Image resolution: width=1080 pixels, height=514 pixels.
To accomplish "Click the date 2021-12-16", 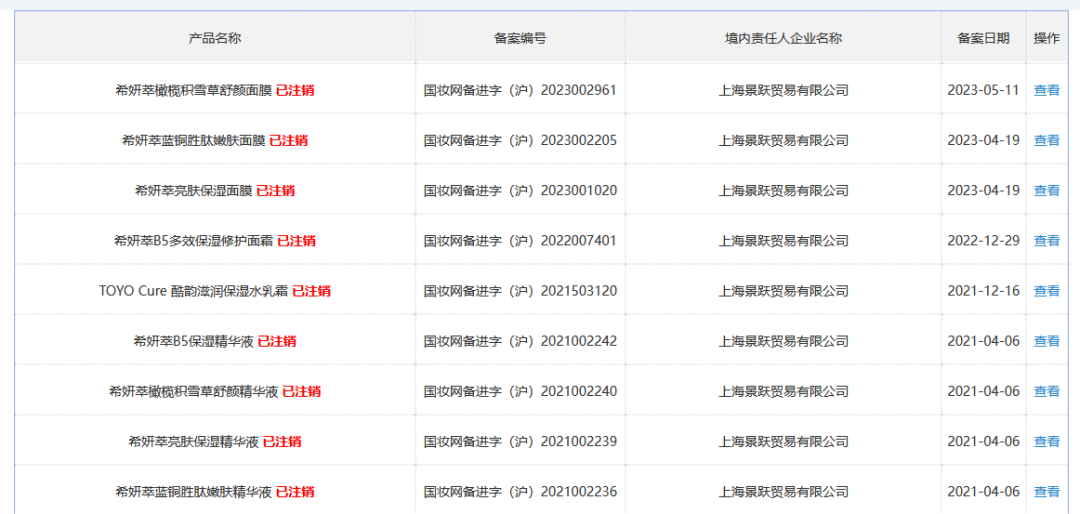I will (x=983, y=291).
